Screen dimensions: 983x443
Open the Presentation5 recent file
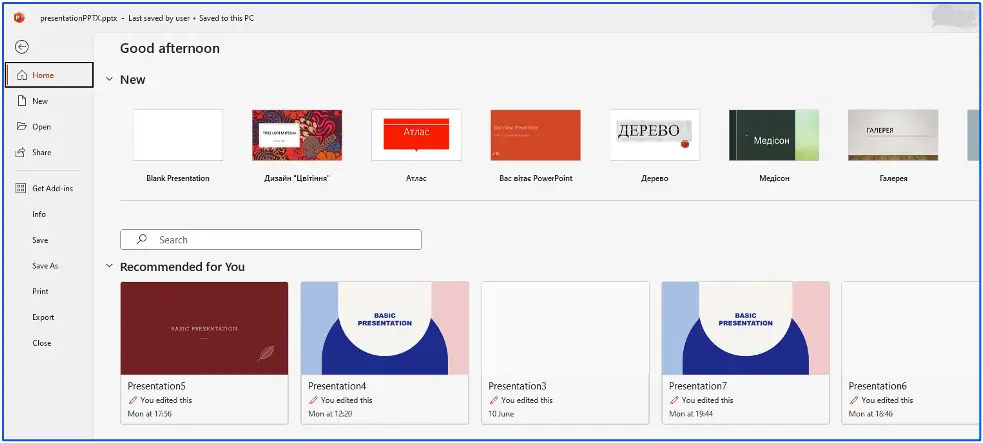click(x=204, y=328)
